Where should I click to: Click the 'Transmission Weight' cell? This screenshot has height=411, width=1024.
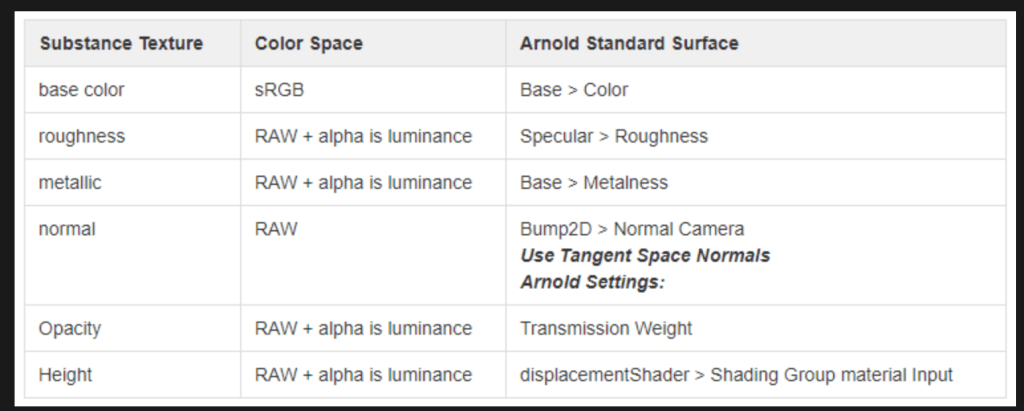point(606,328)
